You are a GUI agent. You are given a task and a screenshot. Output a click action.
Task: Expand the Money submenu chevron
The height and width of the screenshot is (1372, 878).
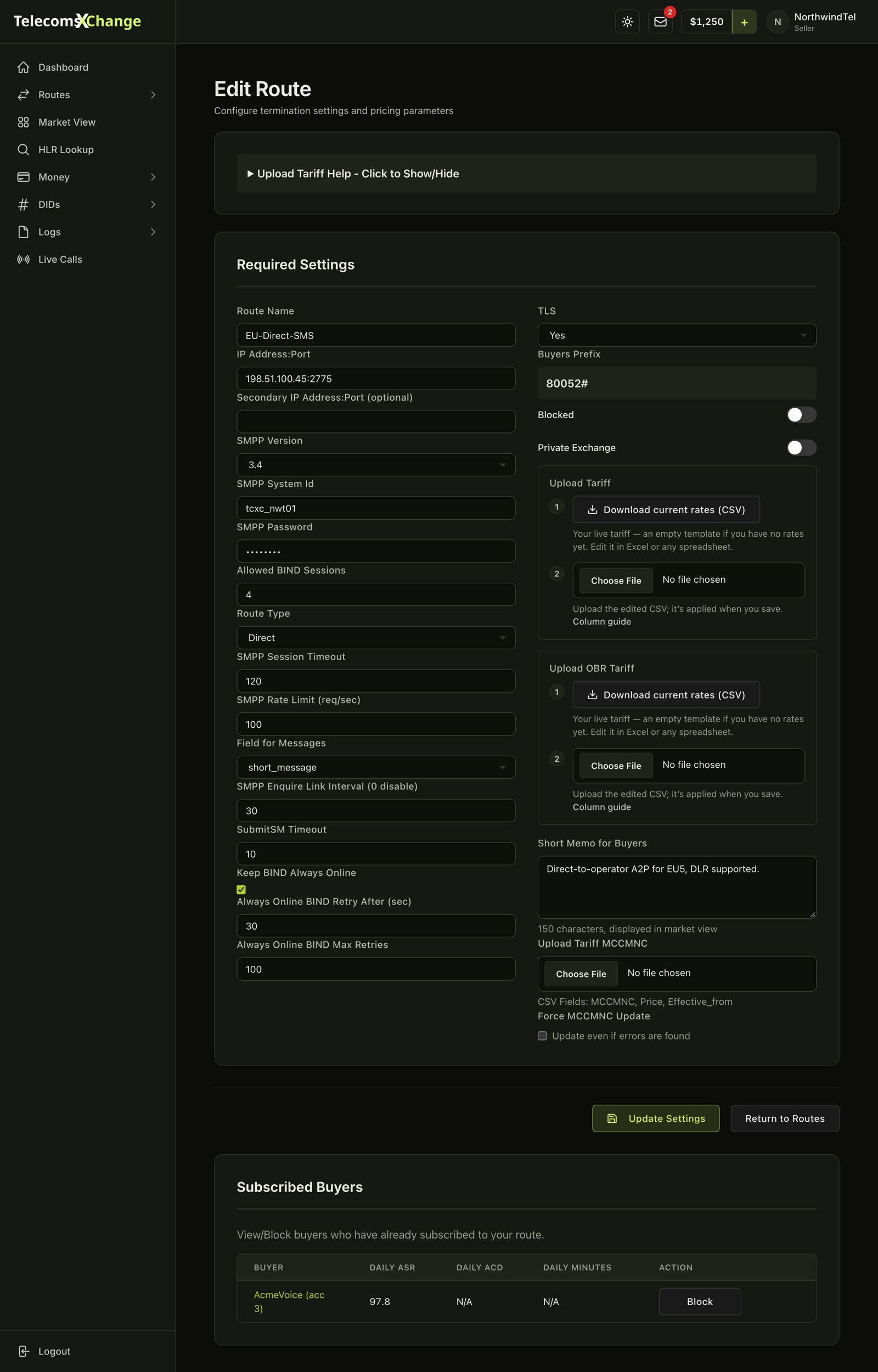[x=153, y=177]
